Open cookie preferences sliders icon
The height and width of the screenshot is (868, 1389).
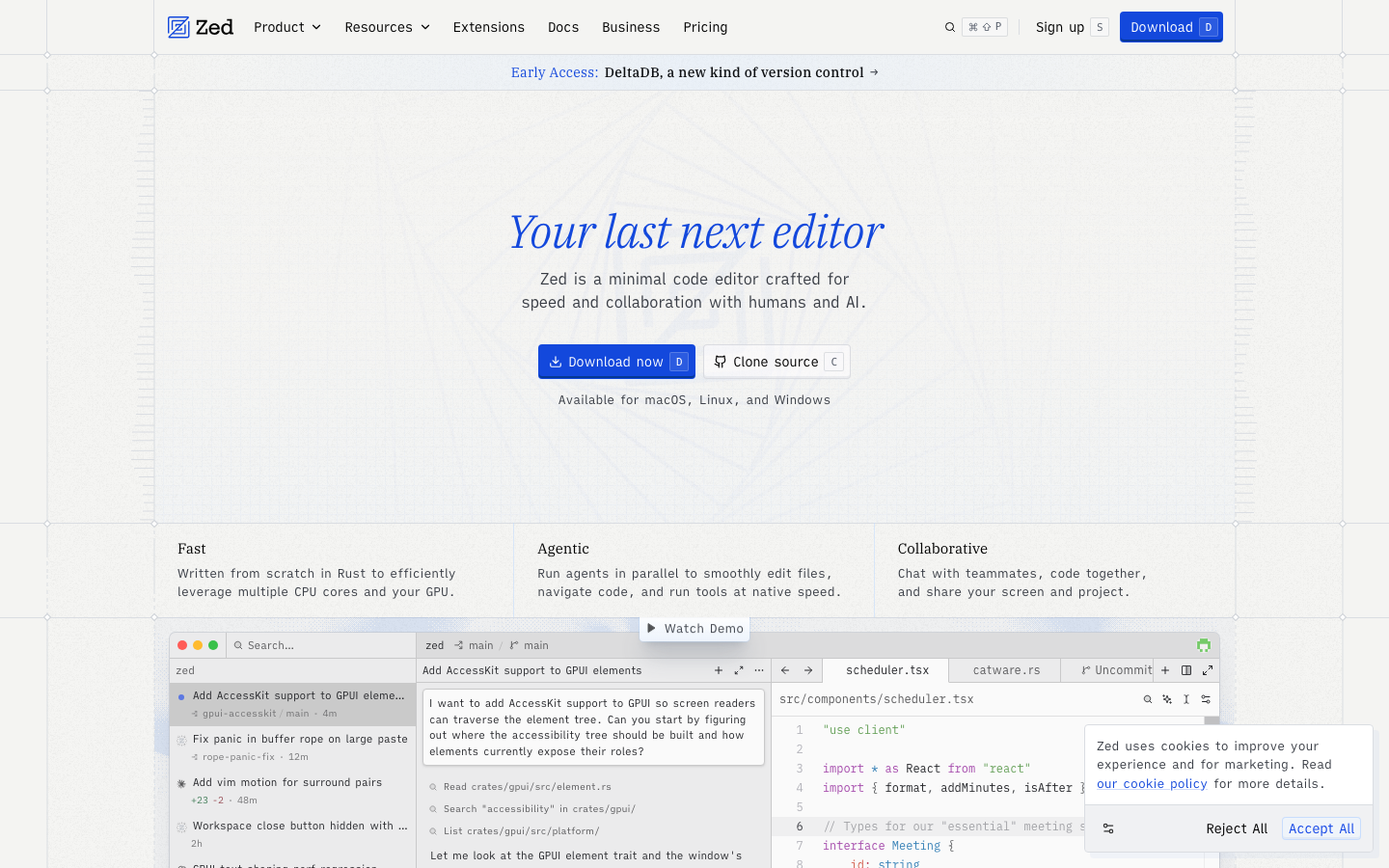point(1108,828)
